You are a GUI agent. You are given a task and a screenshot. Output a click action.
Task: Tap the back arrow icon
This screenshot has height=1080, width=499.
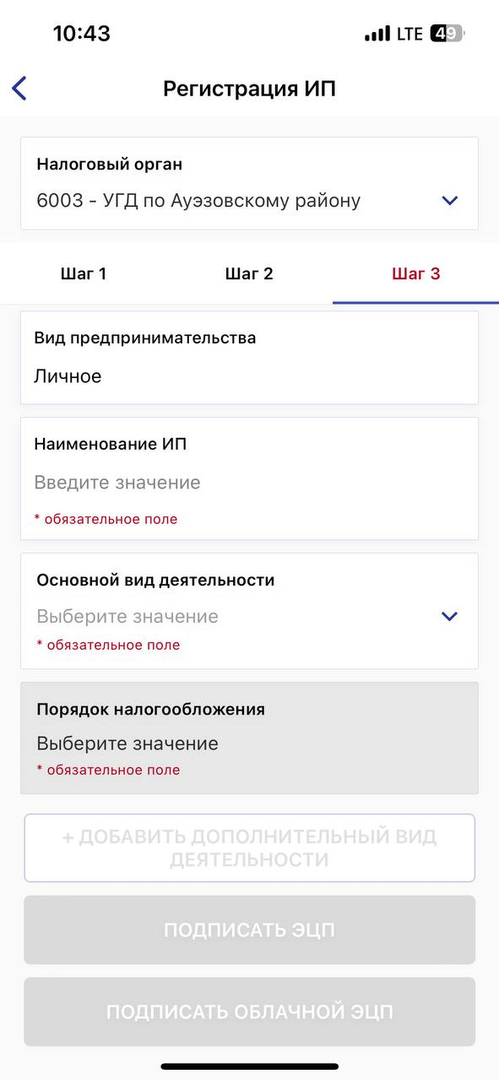pos(19,89)
